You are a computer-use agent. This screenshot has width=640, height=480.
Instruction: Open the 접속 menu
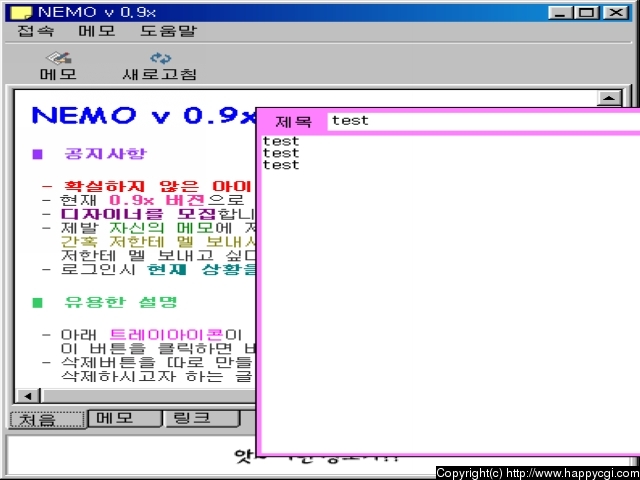pos(36,31)
